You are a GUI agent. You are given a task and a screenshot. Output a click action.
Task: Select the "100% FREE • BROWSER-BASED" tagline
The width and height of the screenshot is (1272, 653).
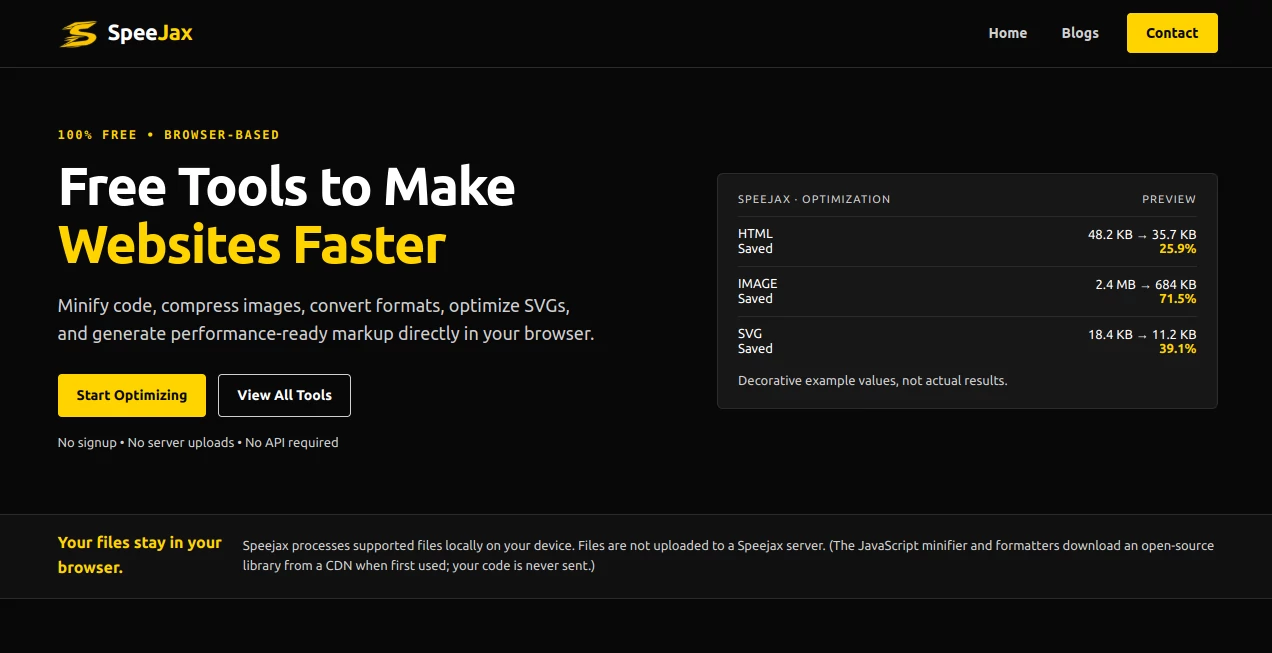click(169, 135)
